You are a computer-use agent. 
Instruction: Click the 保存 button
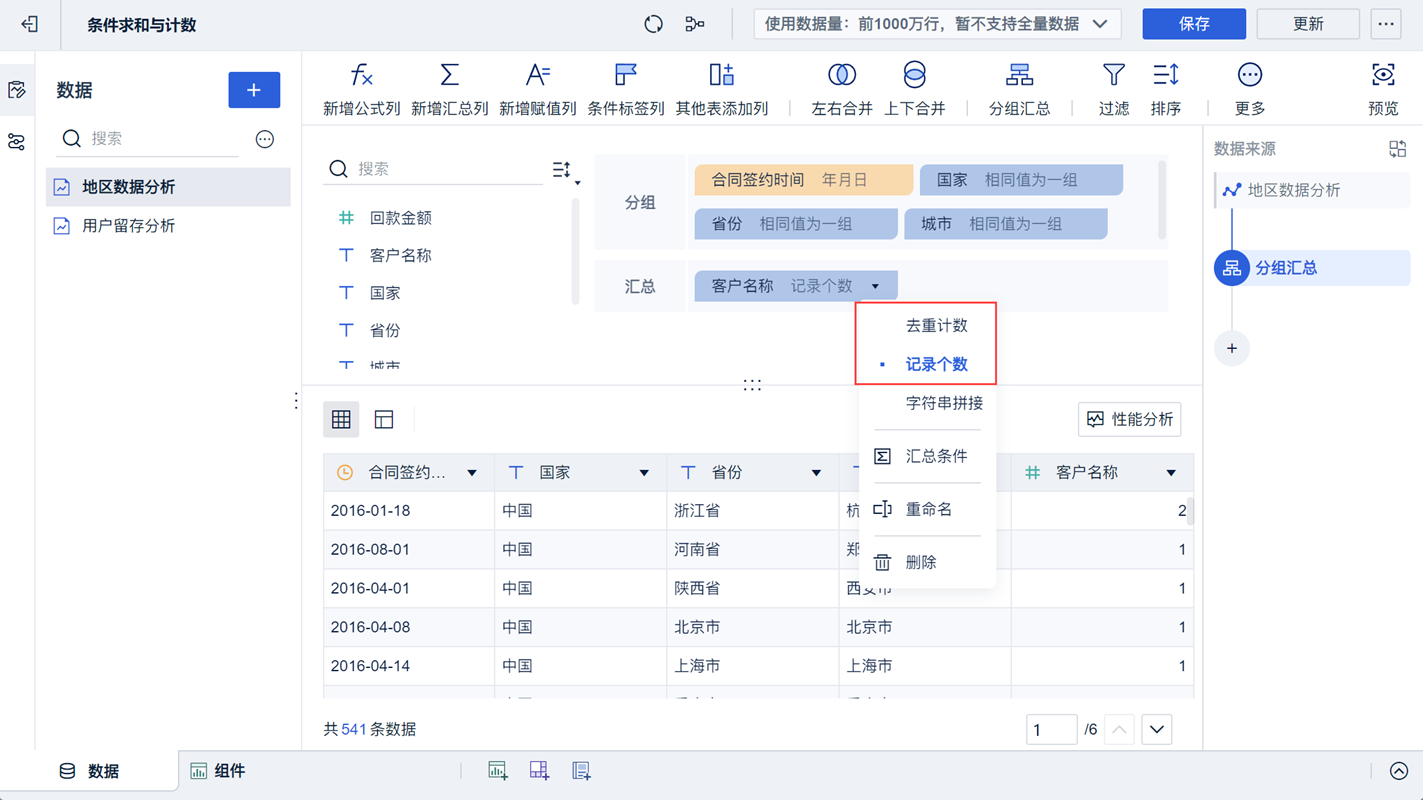point(1194,24)
